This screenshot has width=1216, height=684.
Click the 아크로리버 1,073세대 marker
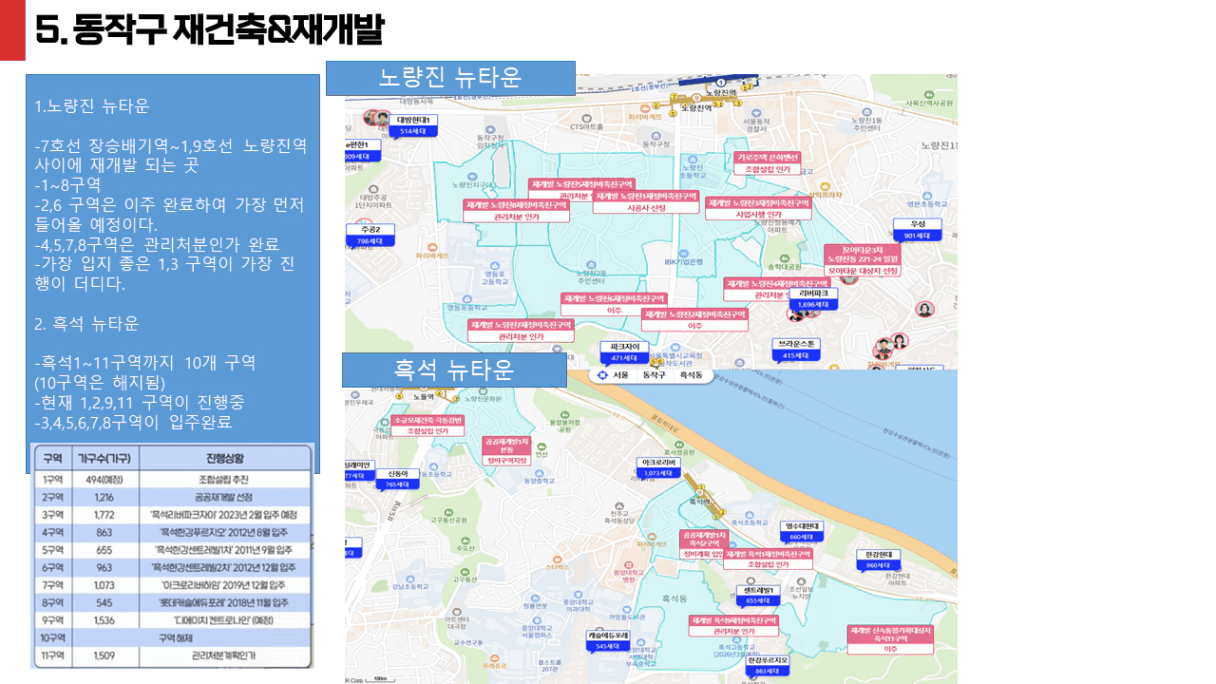coord(661,467)
